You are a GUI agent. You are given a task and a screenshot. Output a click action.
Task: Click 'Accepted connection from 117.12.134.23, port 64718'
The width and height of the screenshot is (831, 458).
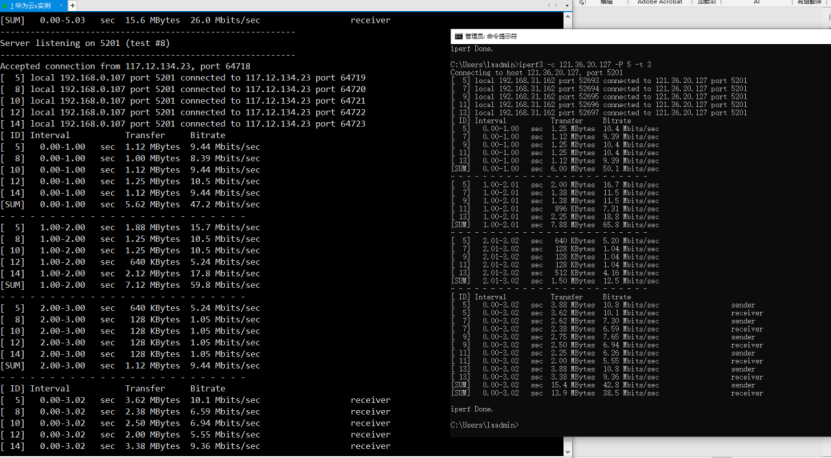[x=125, y=66]
